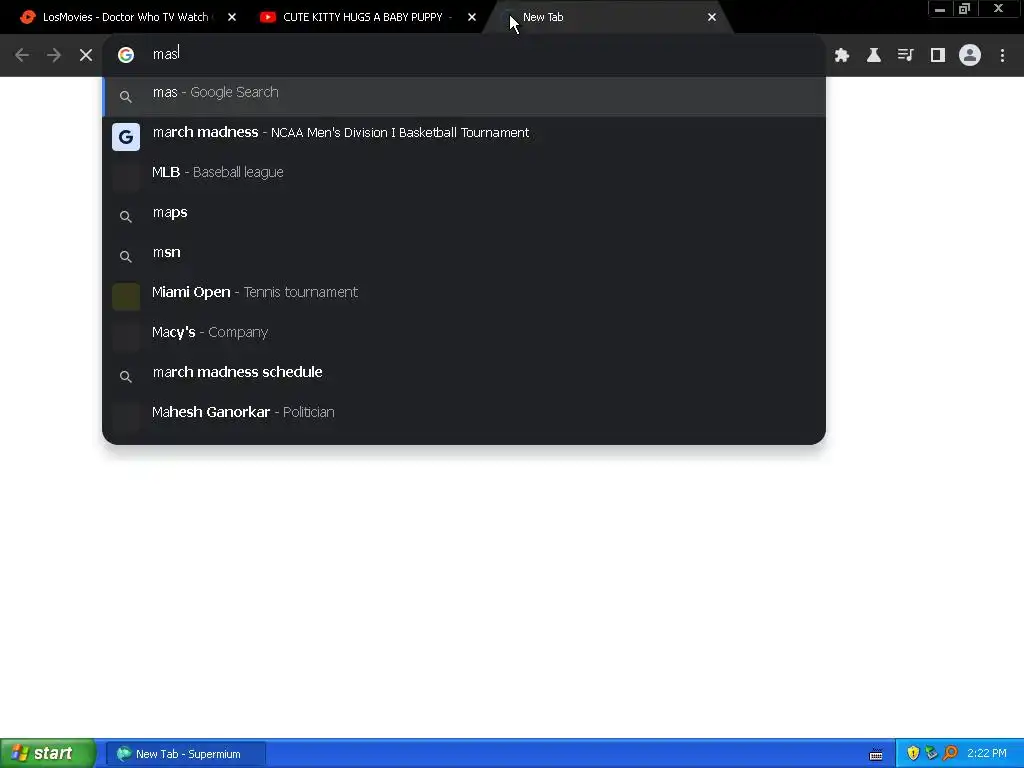
Task: Close the LosMovies tab
Action: tap(232, 17)
